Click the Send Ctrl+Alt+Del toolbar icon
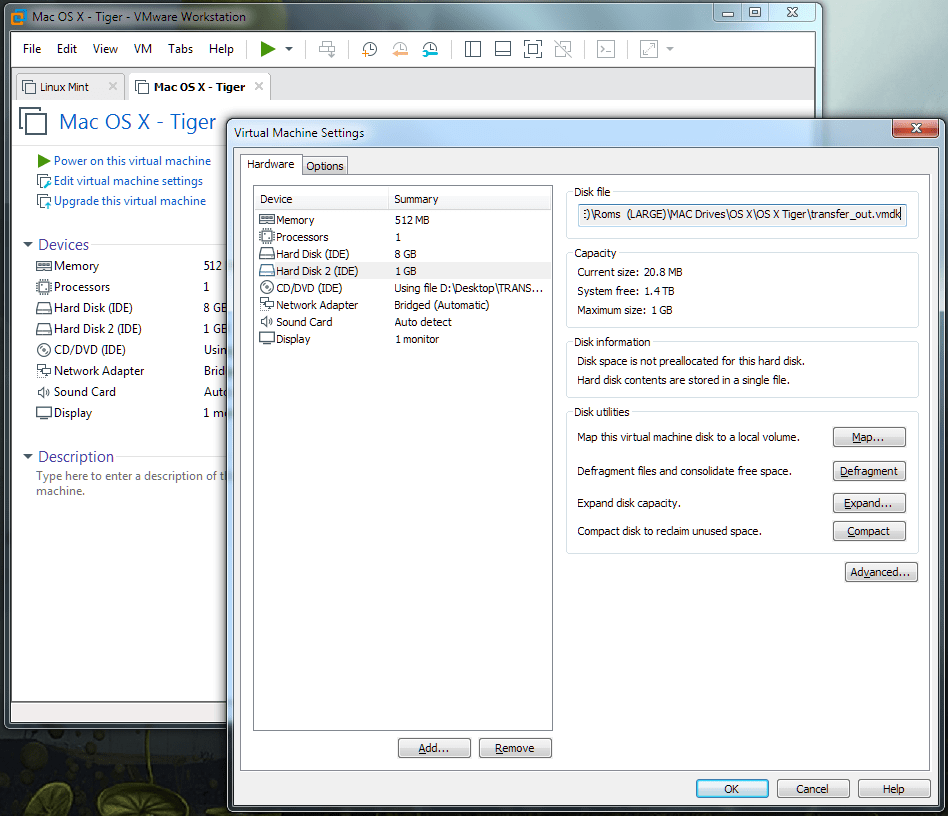948x816 pixels. (x=327, y=49)
